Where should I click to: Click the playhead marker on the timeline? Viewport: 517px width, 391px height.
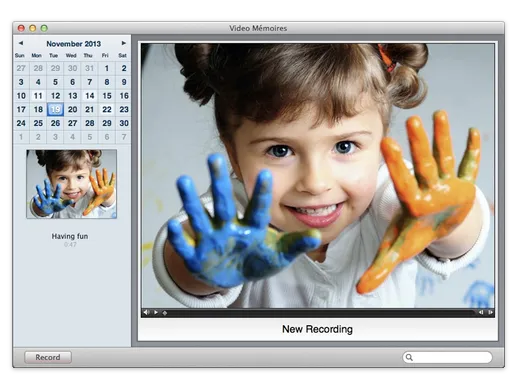tap(165, 313)
